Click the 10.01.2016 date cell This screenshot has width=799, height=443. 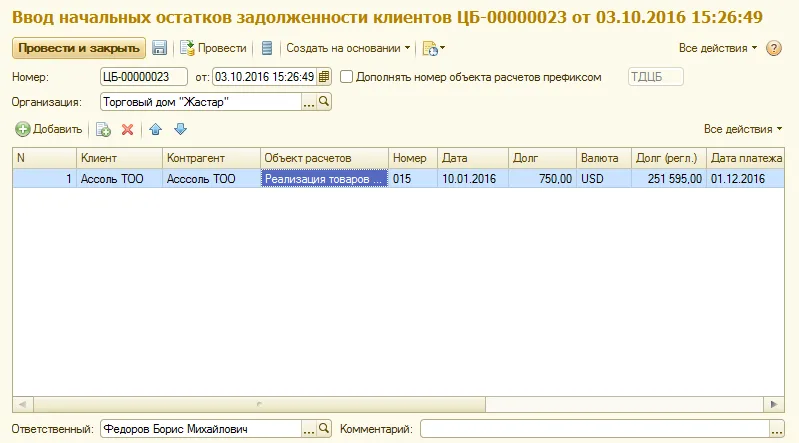[x=472, y=179]
